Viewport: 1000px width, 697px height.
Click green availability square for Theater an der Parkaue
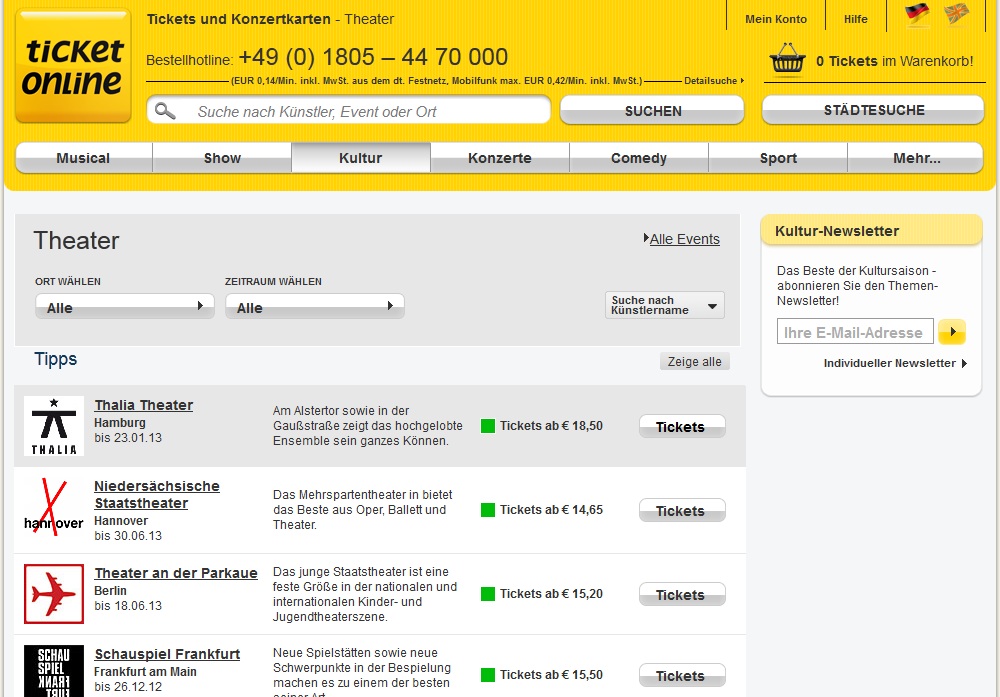[488, 594]
